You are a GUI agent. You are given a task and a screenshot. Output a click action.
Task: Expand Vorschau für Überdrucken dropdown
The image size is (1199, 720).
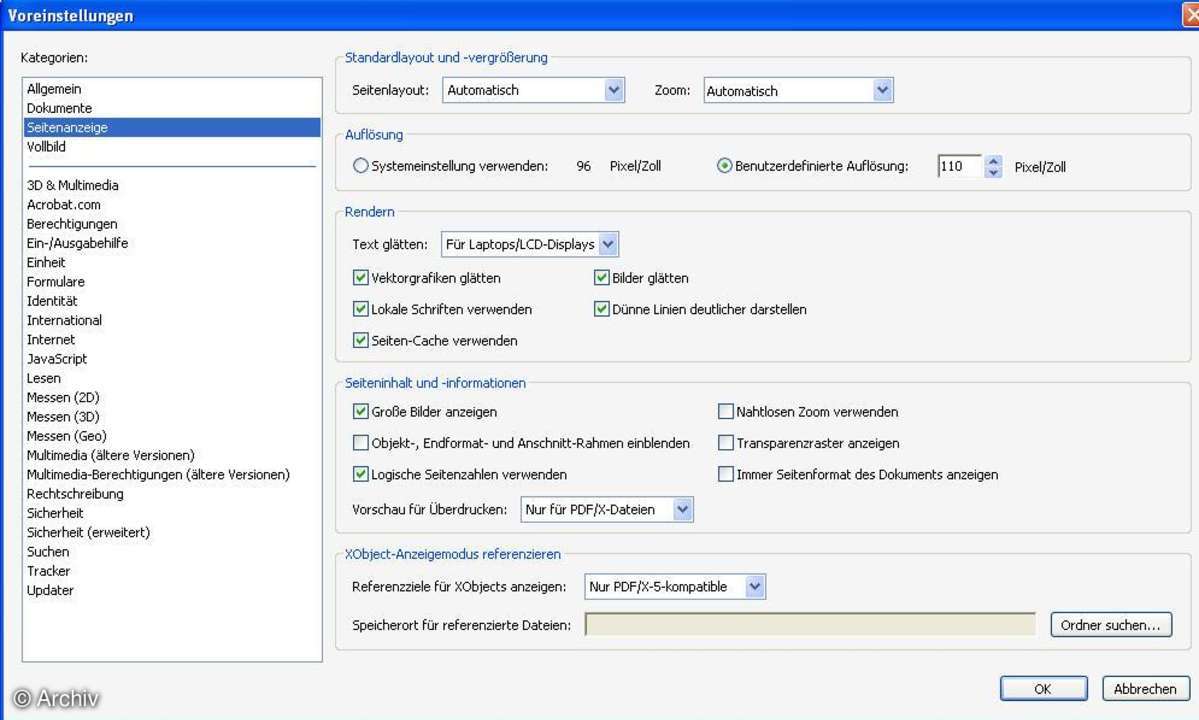682,510
